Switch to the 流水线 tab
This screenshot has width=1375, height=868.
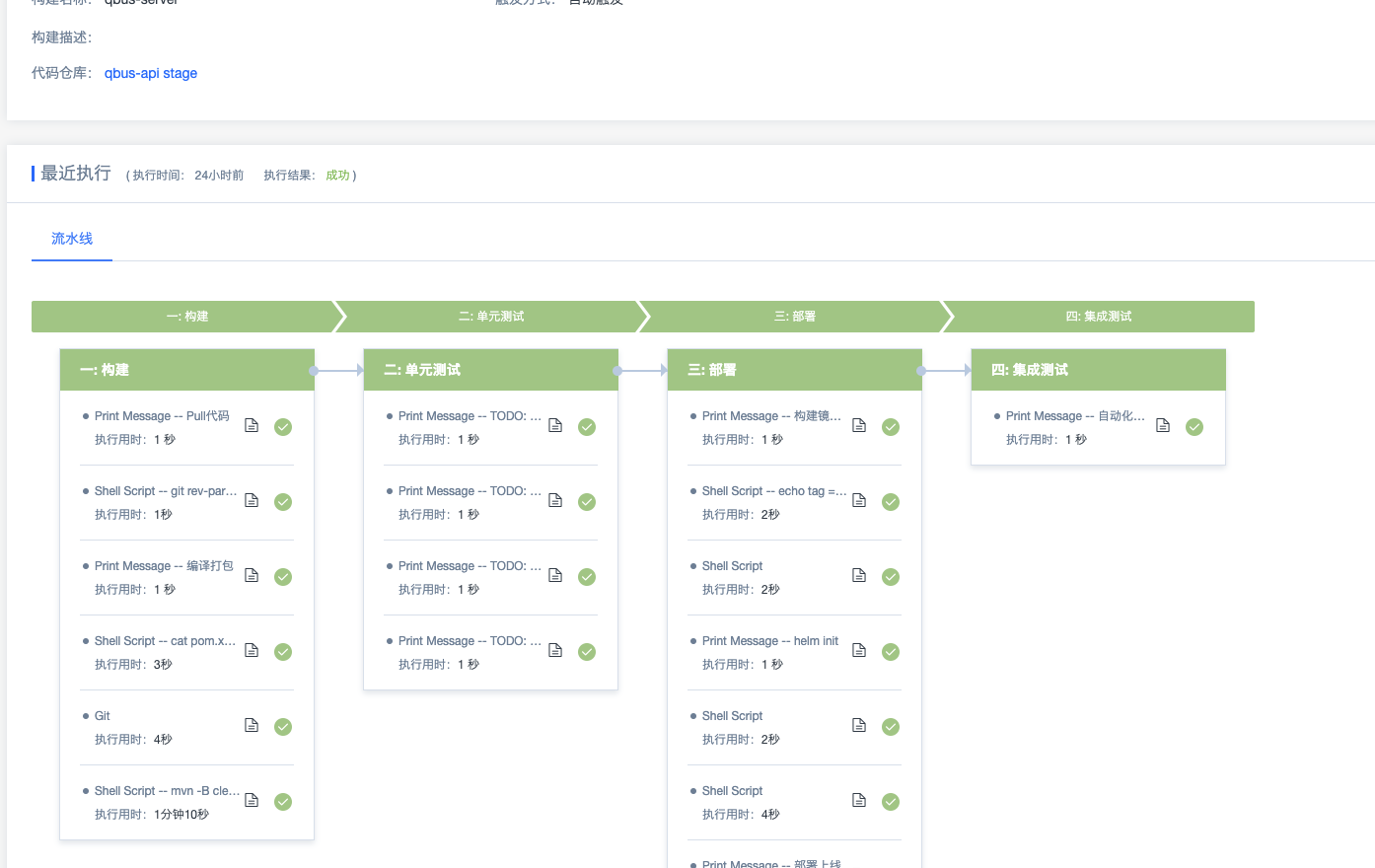click(72, 239)
